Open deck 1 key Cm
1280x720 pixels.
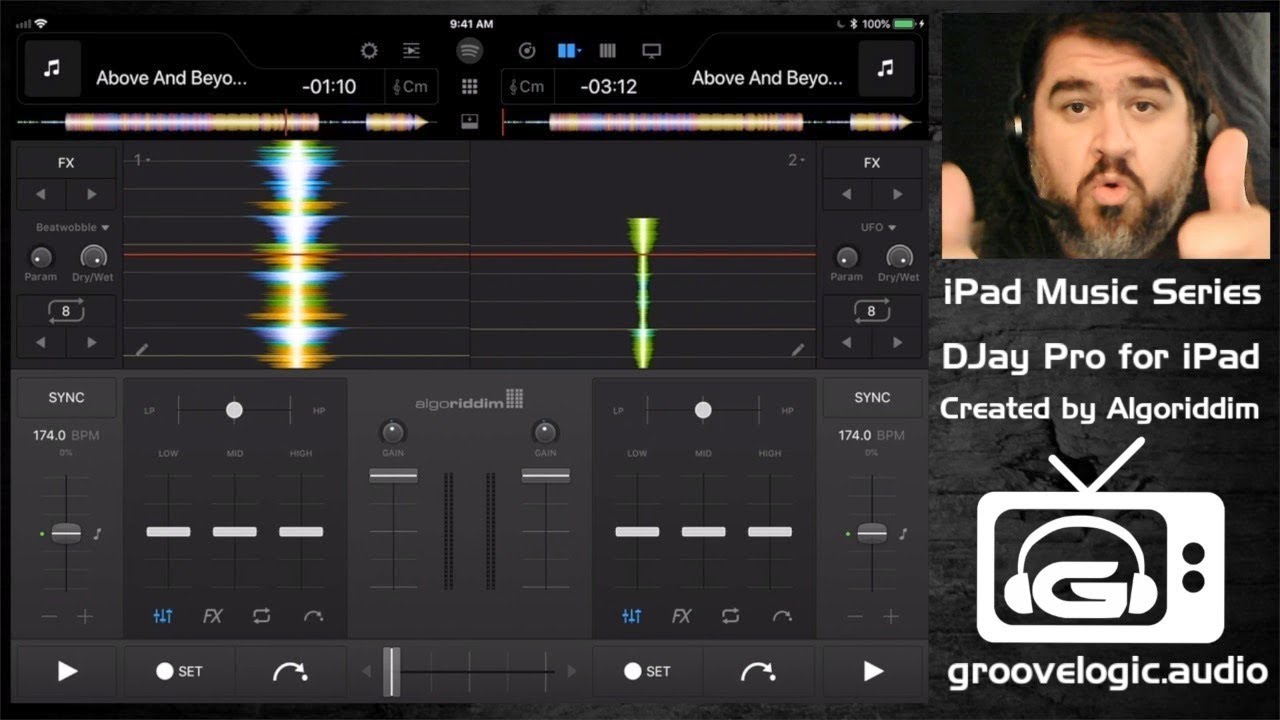coord(411,87)
